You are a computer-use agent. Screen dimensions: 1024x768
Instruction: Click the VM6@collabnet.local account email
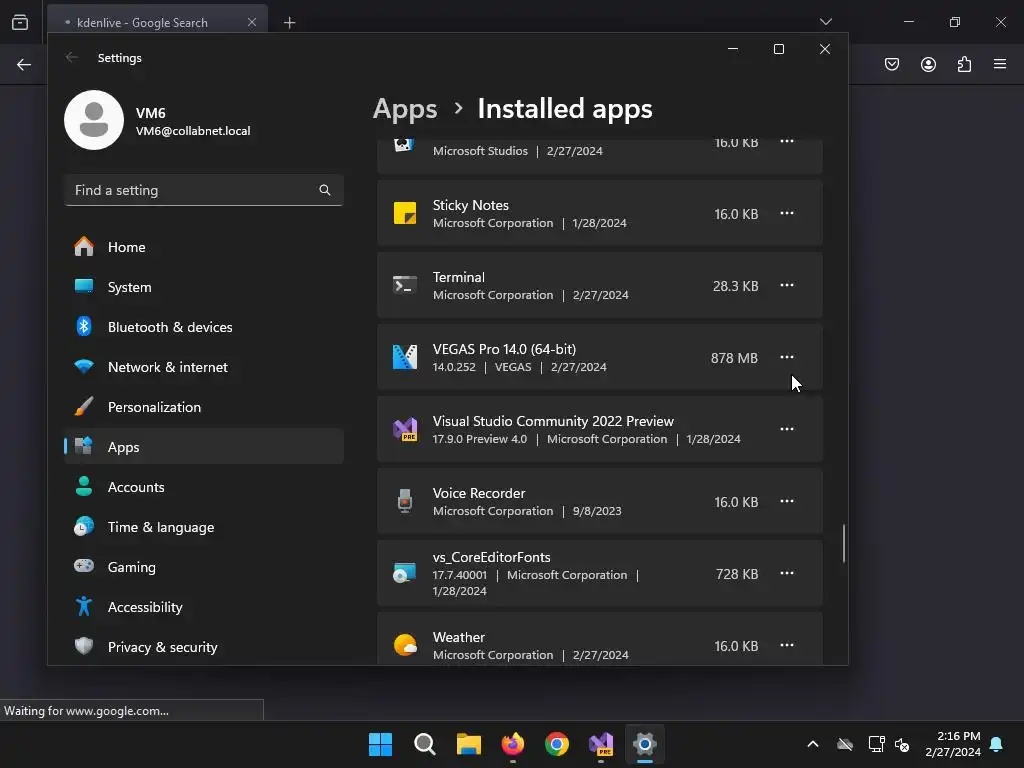(x=193, y=131)
